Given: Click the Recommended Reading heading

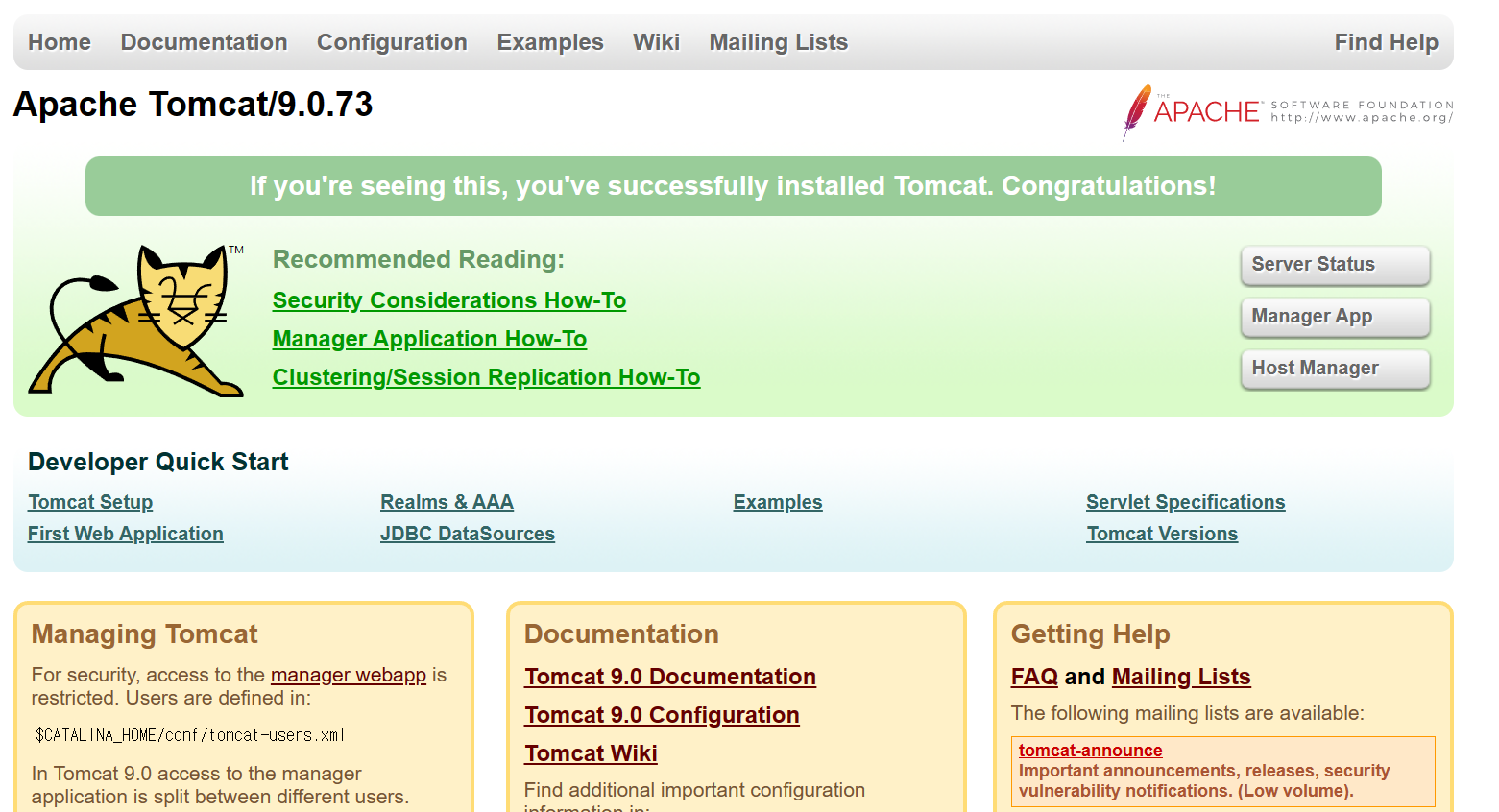Looking at the screenshot, I should [419, 259].
